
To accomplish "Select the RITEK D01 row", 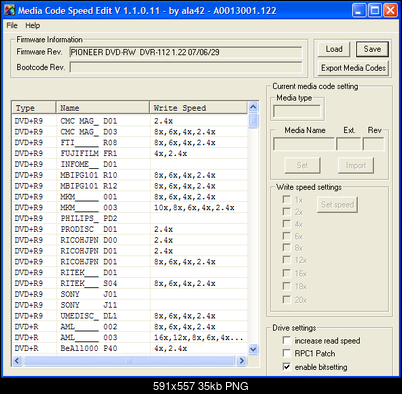I will (x=130, y=273).
